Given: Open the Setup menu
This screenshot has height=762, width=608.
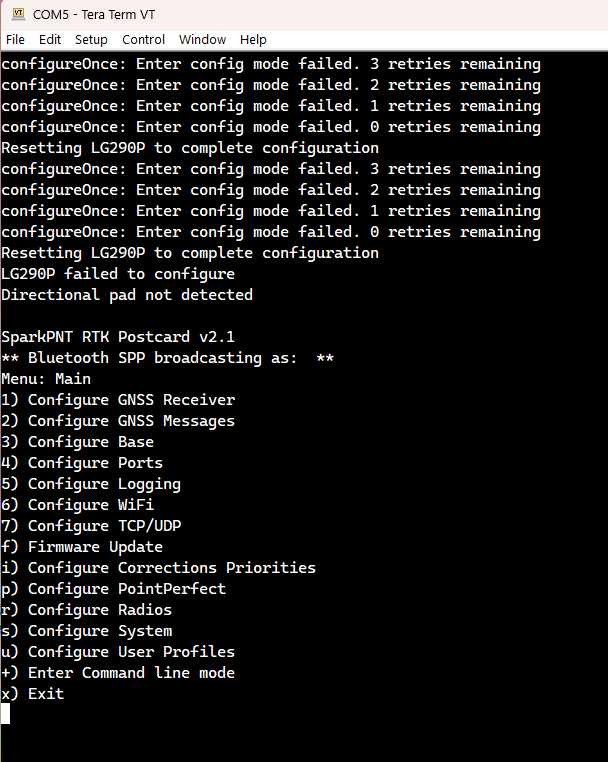Looking at the screenshot, I should pyautogui.click(x=91, y=39).
